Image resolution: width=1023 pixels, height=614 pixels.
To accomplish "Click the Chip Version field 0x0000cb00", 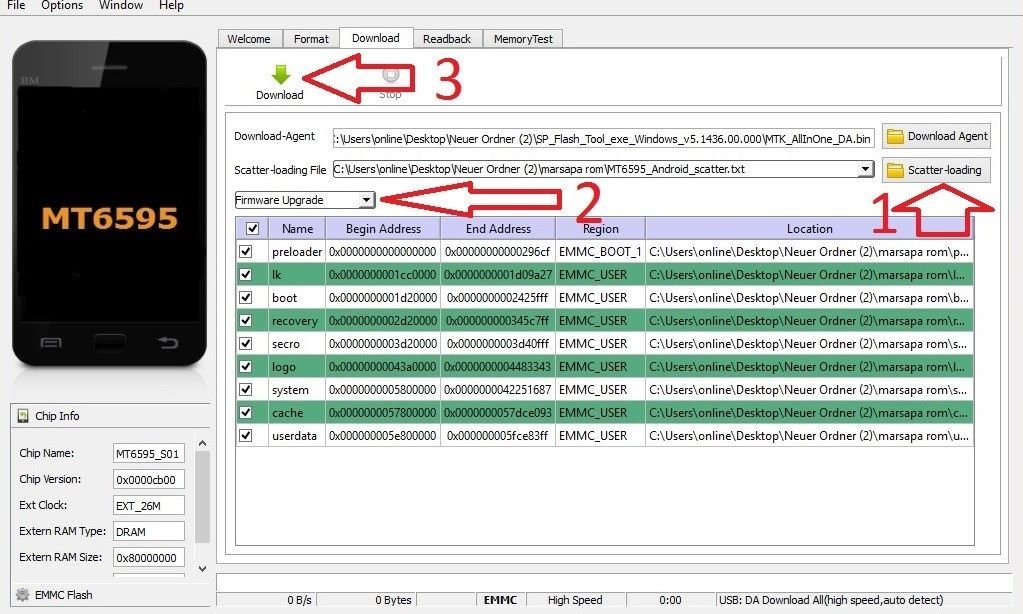I will 149,480.
